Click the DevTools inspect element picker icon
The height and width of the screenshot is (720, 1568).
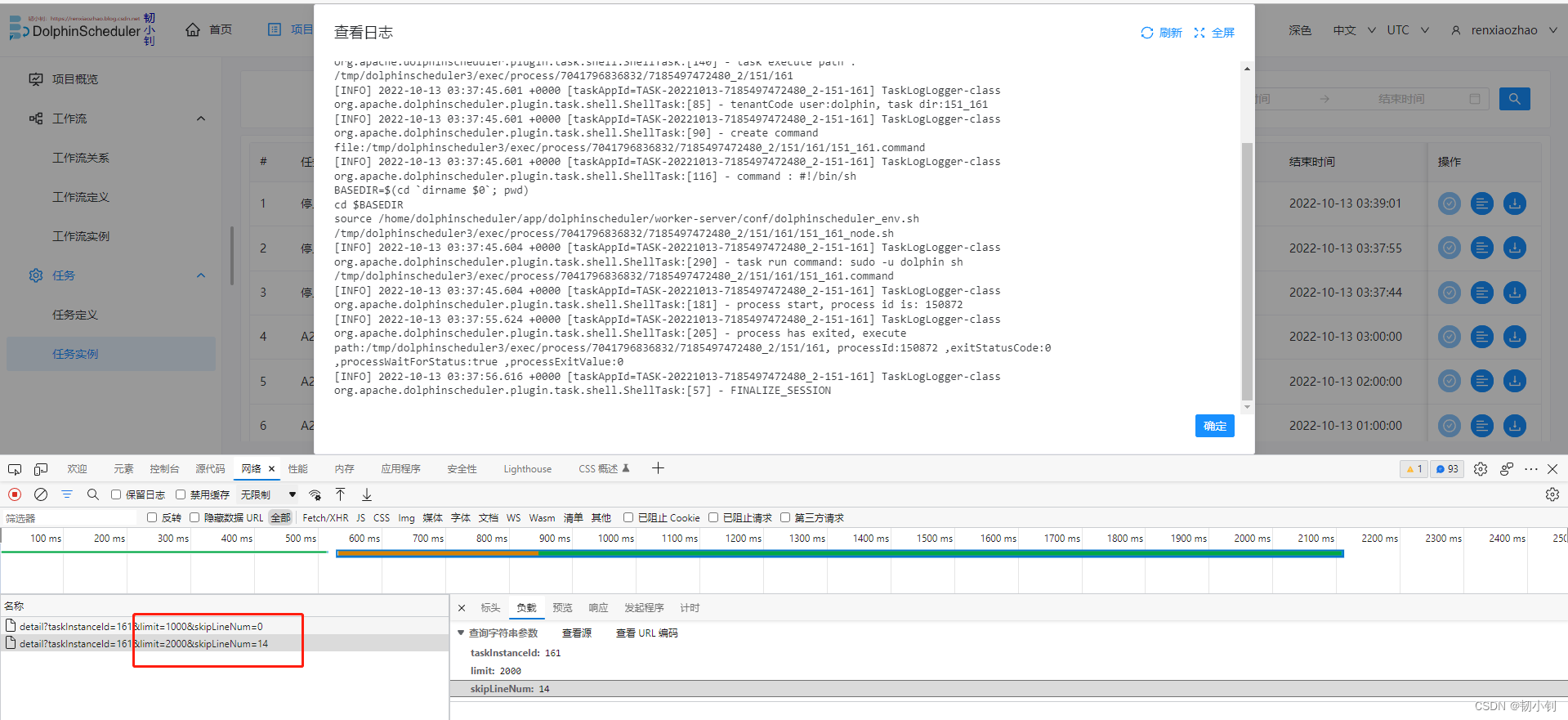[x=15, y=469]
